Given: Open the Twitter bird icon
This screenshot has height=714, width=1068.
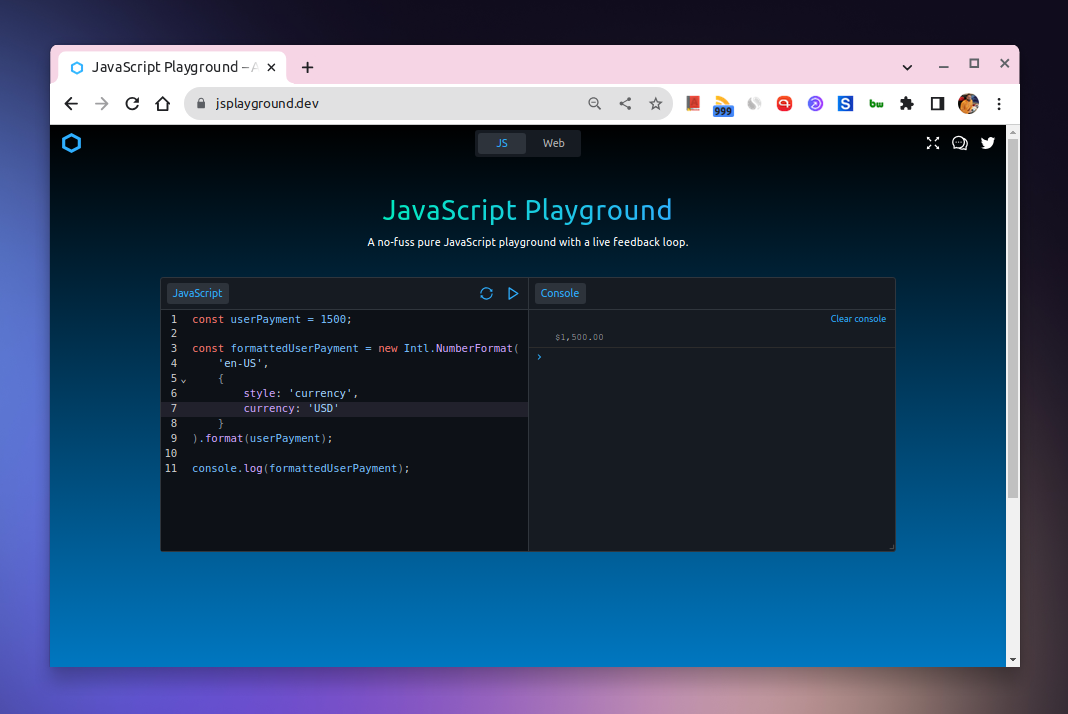Looking at the screenshot, I should click(988, 143).
